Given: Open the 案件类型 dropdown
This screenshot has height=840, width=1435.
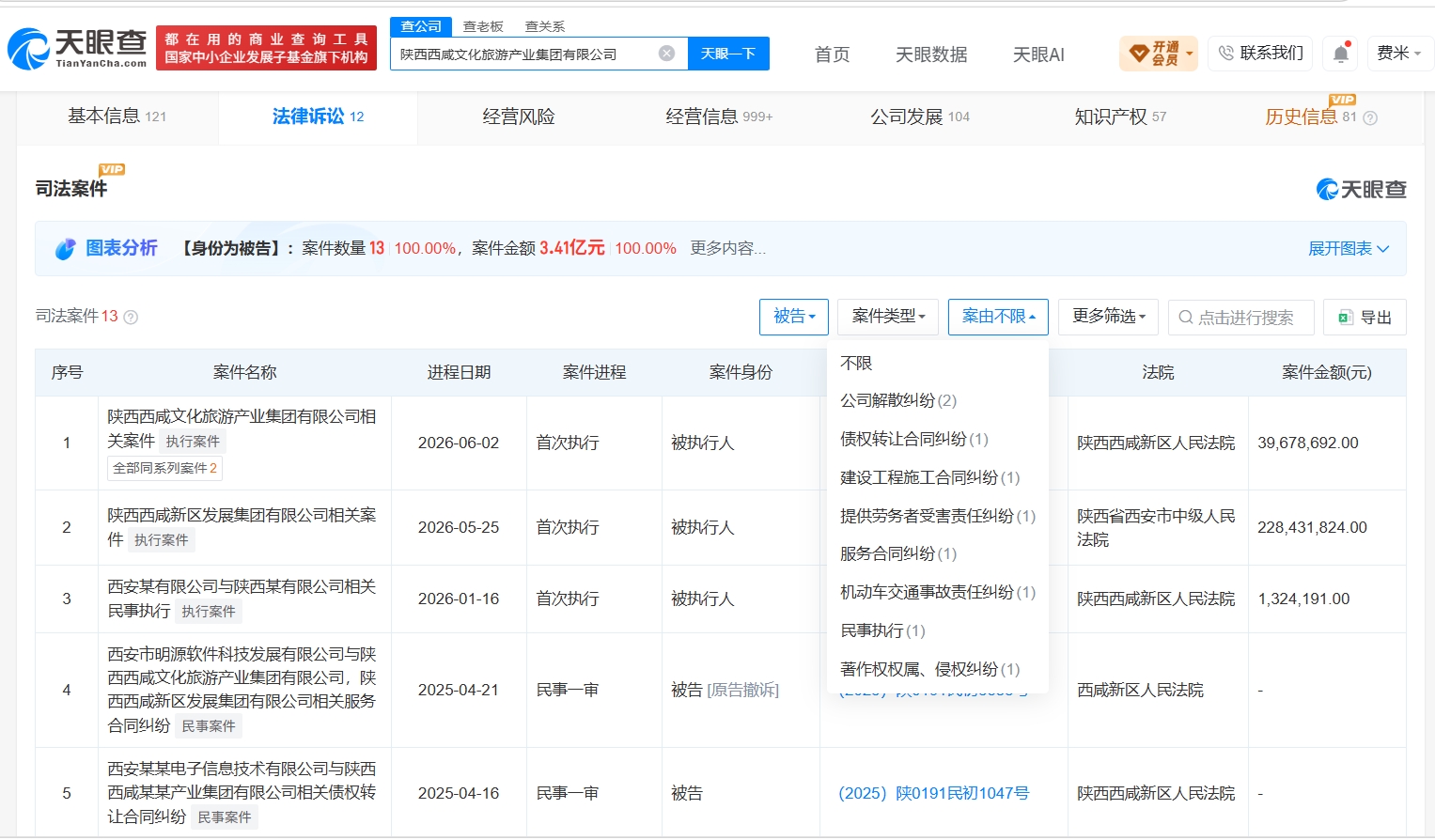Looking at the screenshot, I should 888,317.
